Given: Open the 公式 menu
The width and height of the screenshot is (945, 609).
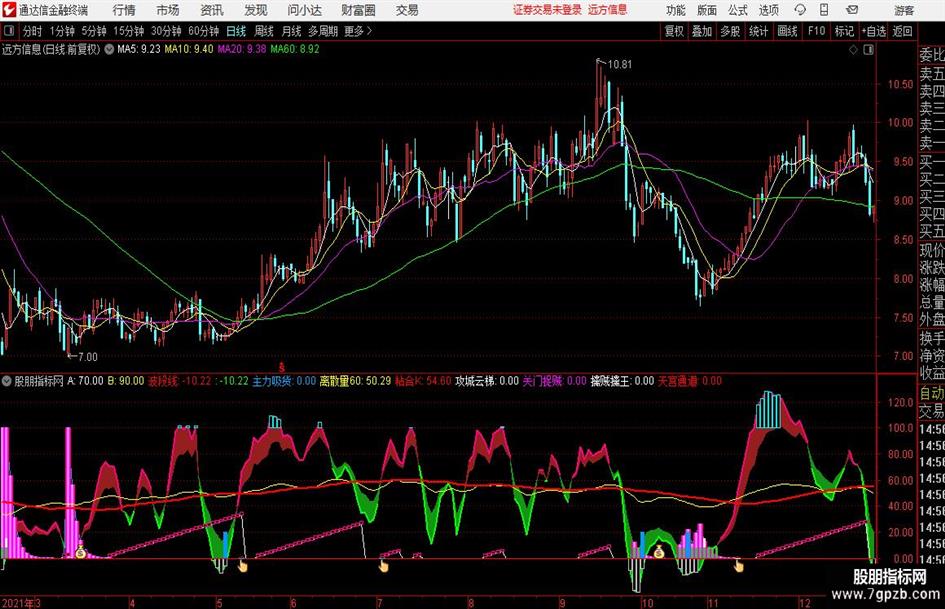Looking at the screenshot, I should pyautogui.click(x=738, y=10).
